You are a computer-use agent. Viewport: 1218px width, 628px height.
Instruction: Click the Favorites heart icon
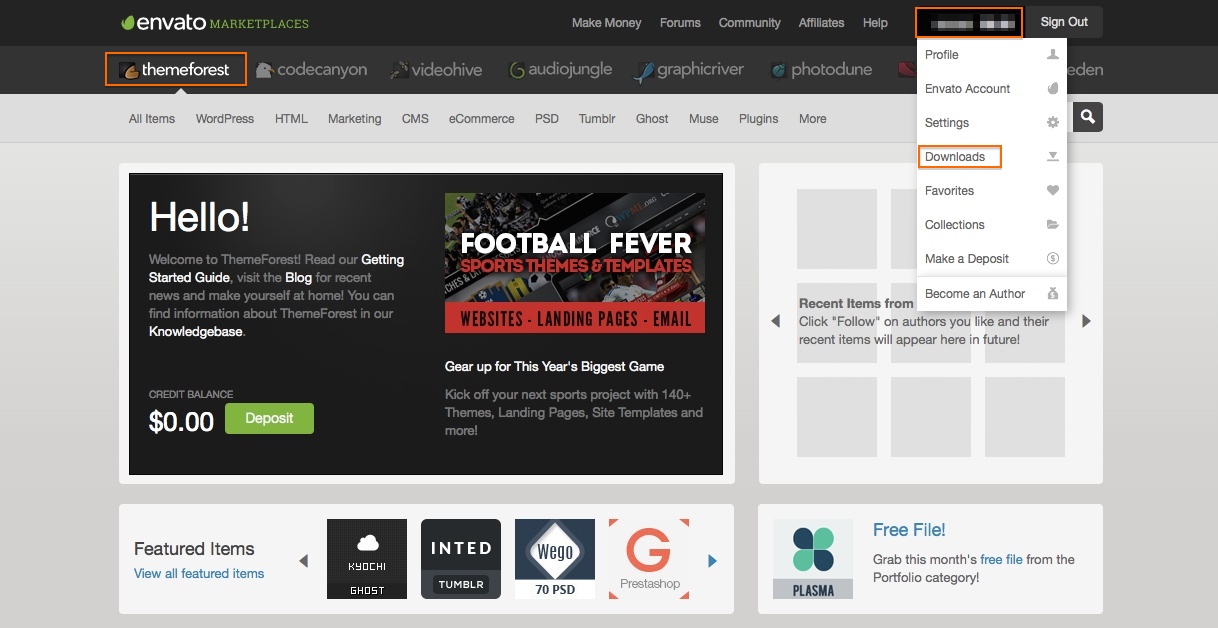(x=1052, y=191)
